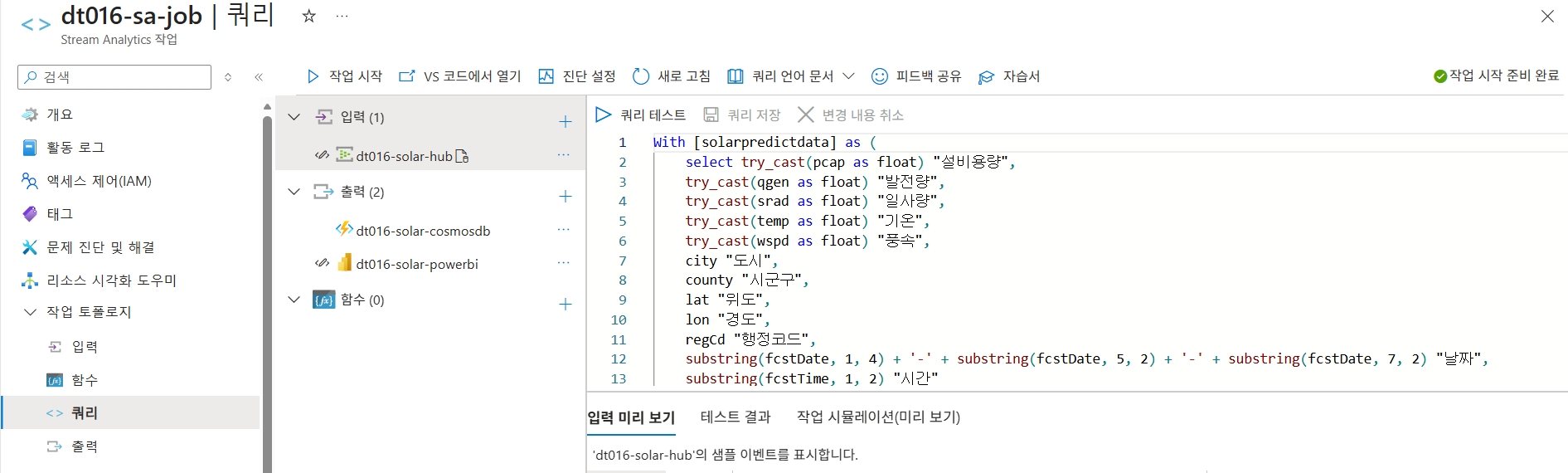Open the ellipsis menu beside the title
This screenshot has width=1568, height=473.
[x=342, y=16]
